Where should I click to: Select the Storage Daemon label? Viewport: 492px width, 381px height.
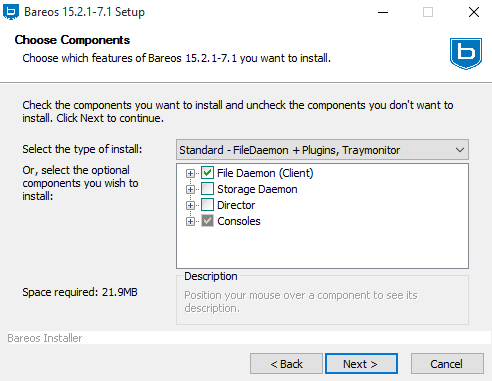click(257, 189)
